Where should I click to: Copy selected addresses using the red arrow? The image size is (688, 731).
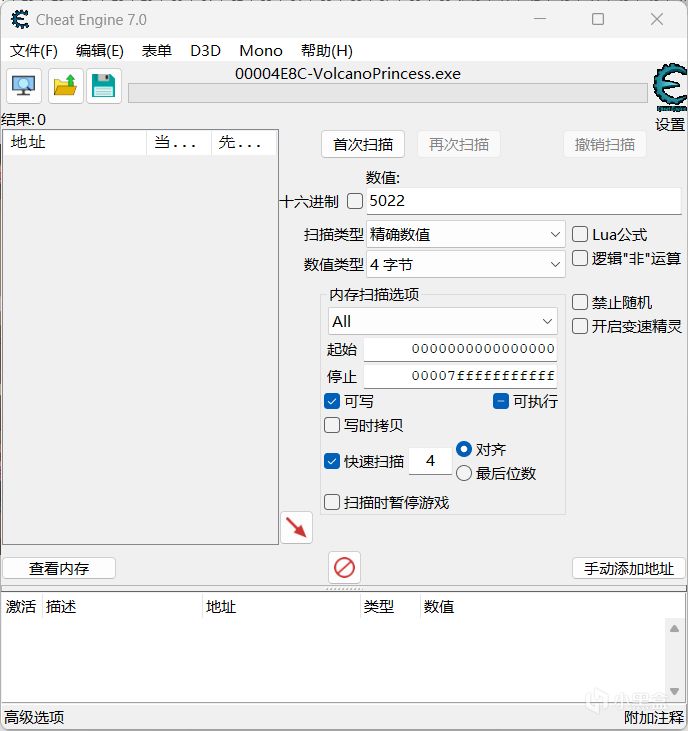click(296, 527)
